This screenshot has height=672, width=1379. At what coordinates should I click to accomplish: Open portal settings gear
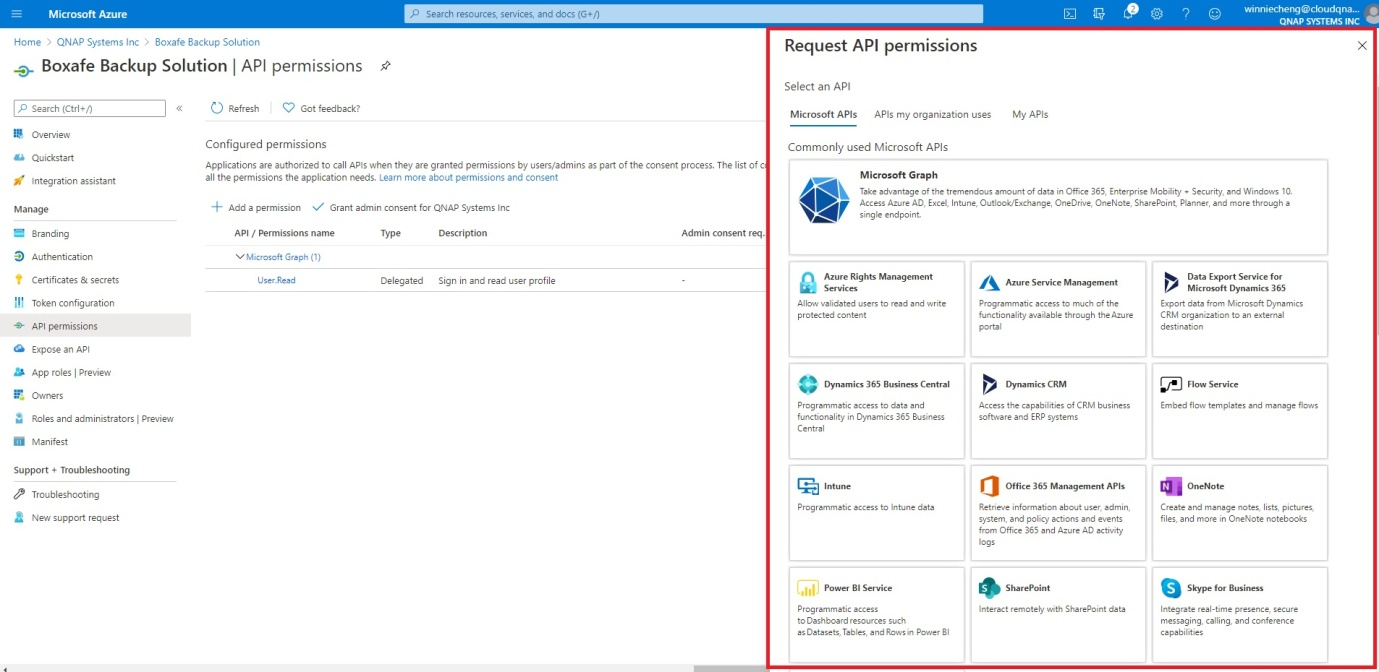click(x=1157, y=14)
